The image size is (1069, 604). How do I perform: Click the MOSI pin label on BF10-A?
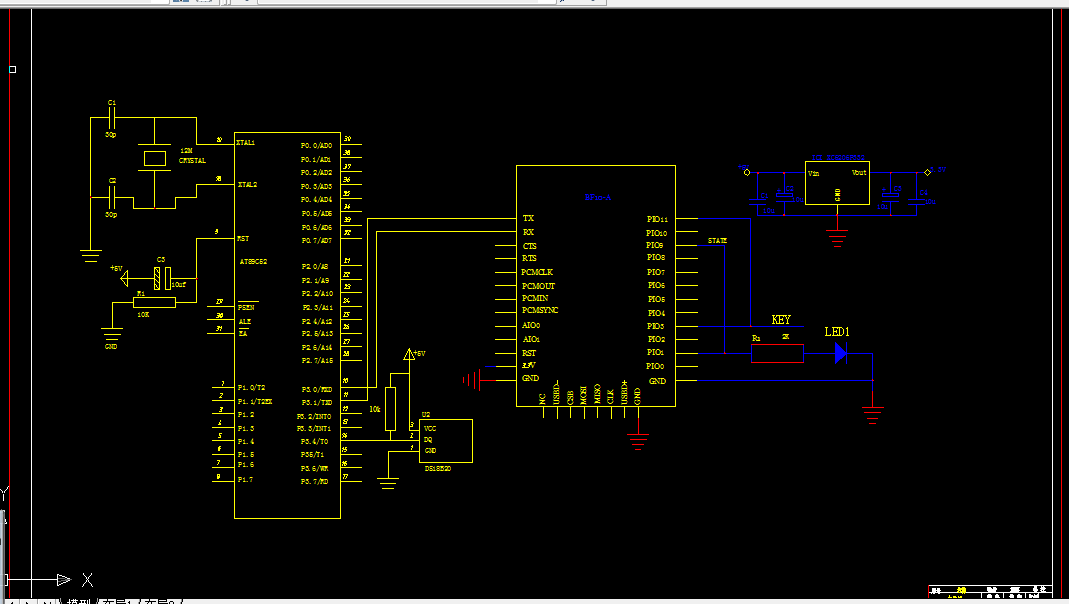coord(584,395)
